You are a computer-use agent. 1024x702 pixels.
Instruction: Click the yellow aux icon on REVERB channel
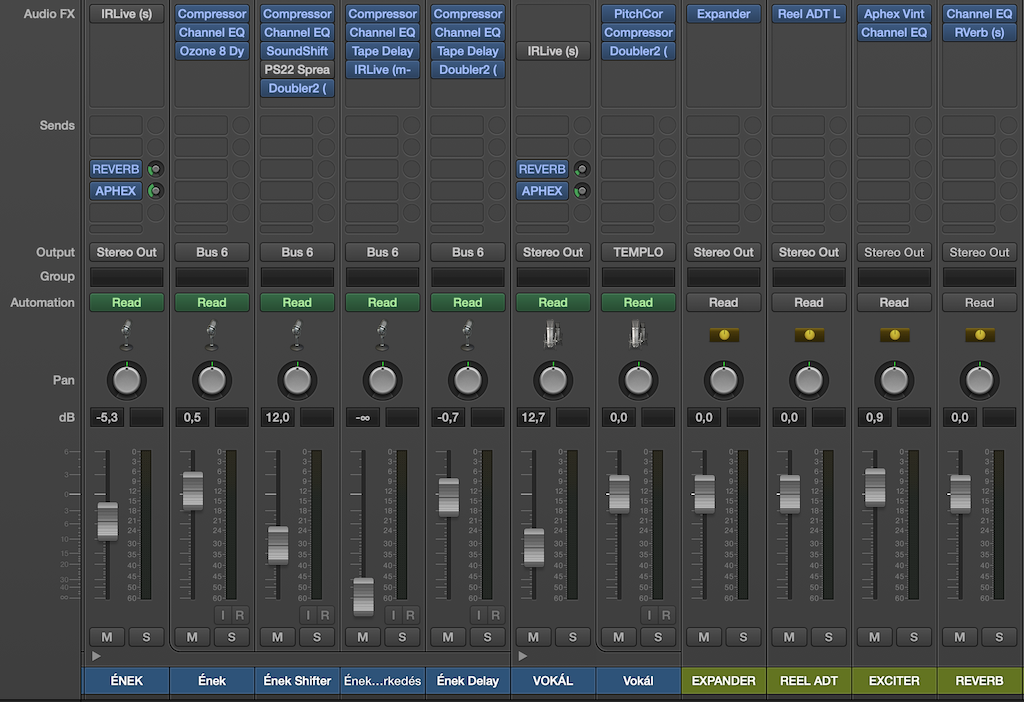(979, 335)
